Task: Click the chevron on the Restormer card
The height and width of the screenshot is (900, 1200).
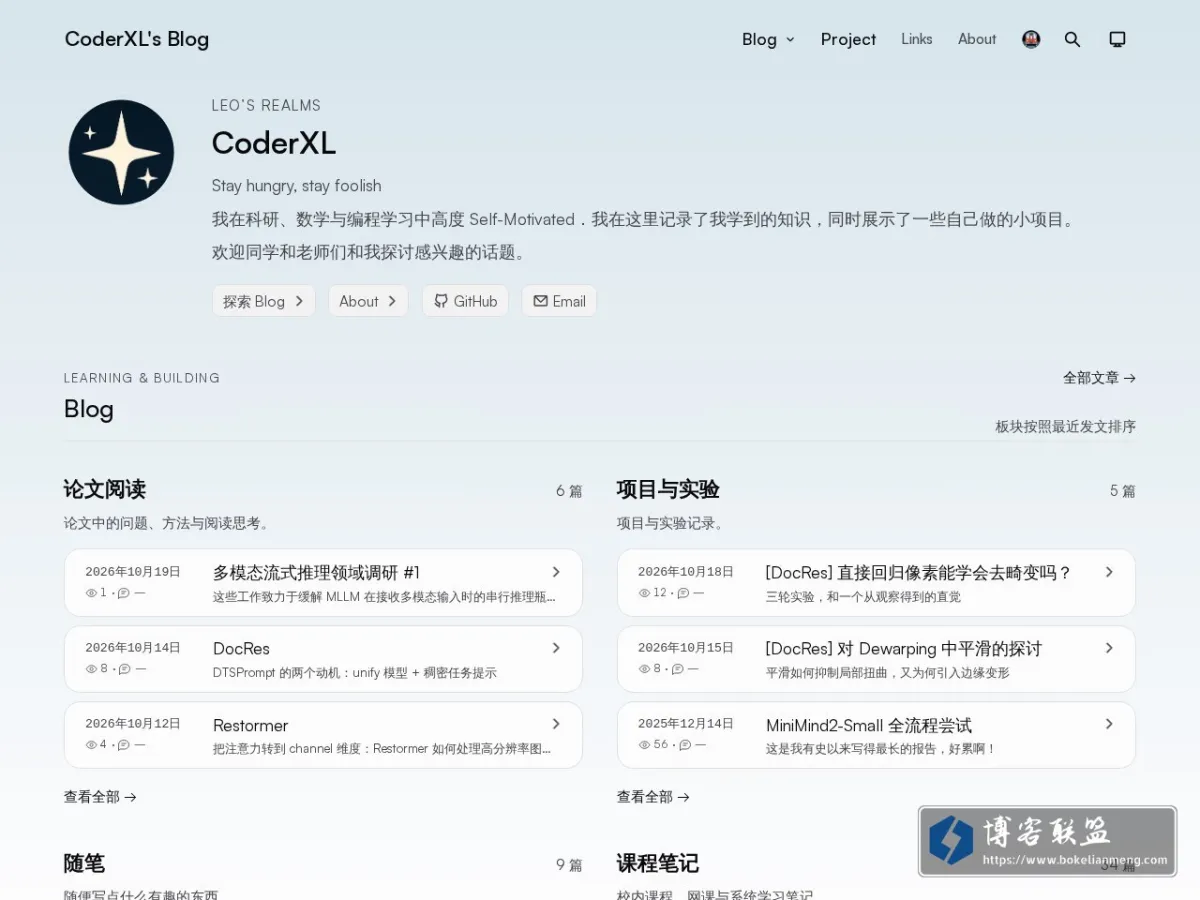Action: (556, 724)
